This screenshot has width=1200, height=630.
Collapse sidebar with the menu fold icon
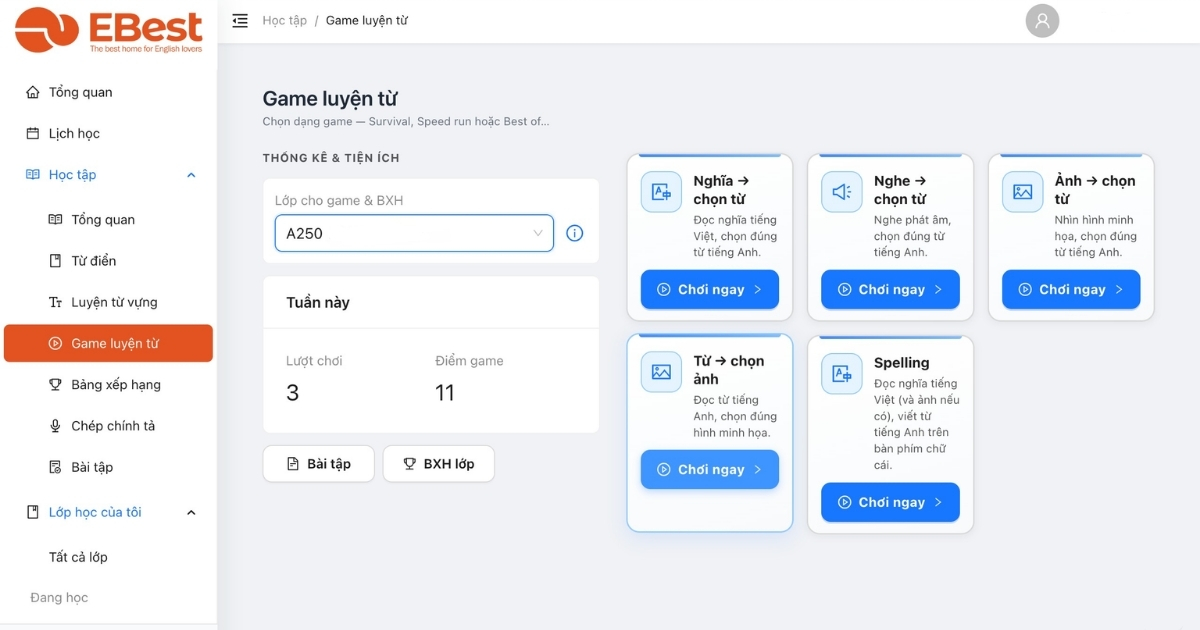[240, 20]
